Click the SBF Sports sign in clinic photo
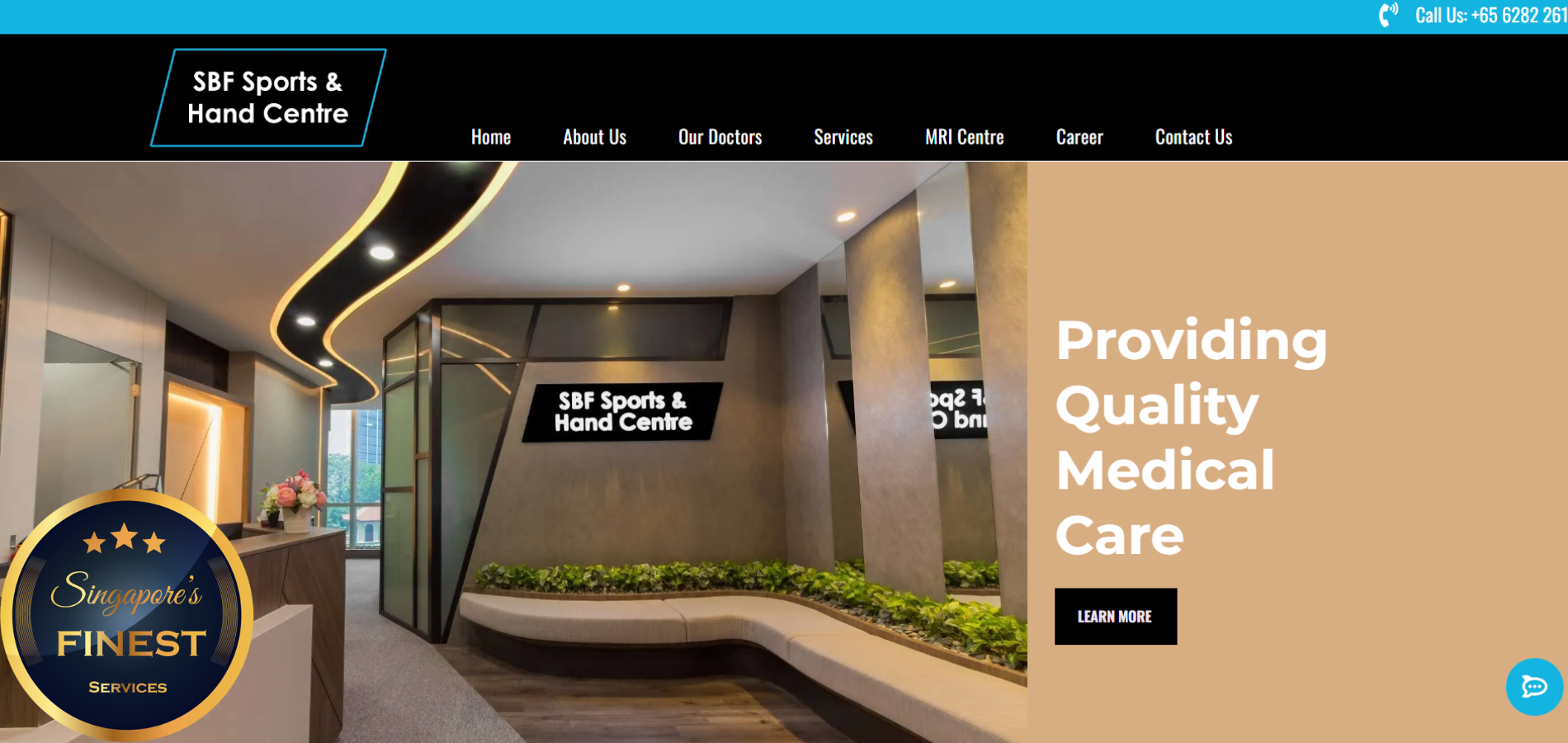Screen dimensions: 1568x743 [623, 412]
